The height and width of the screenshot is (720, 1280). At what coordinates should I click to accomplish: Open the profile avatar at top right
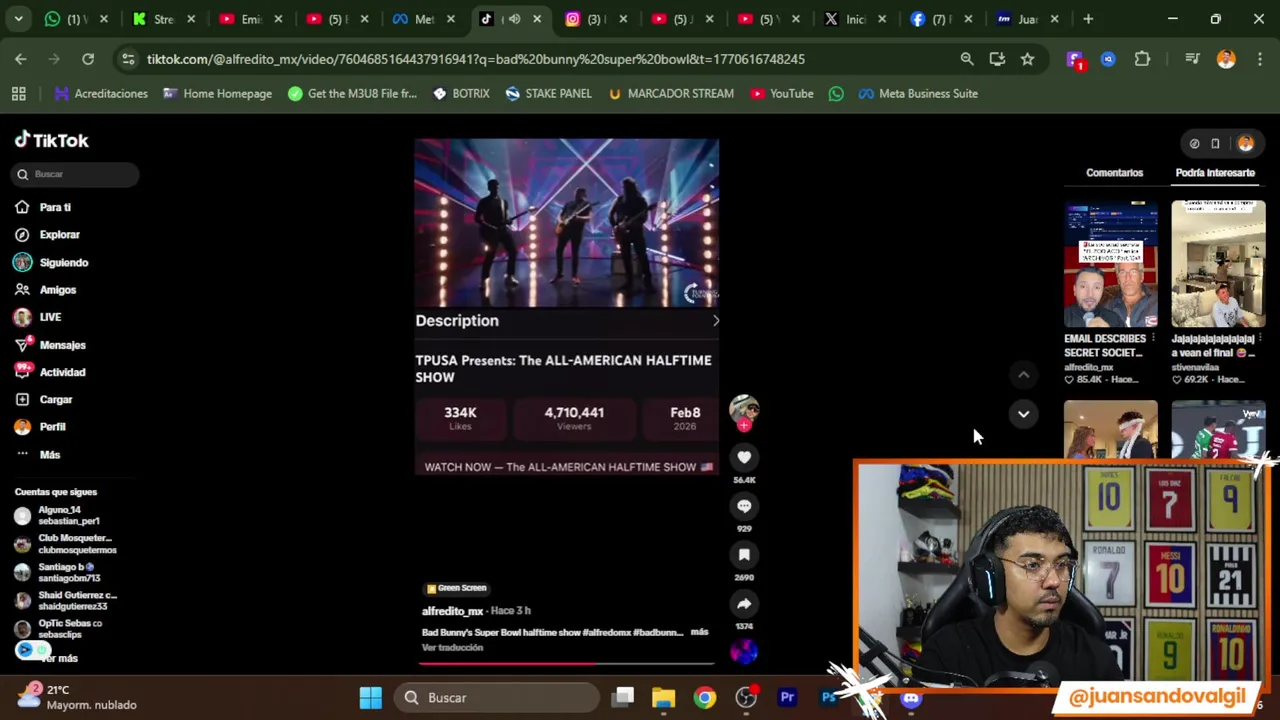tap(1245, 143)
